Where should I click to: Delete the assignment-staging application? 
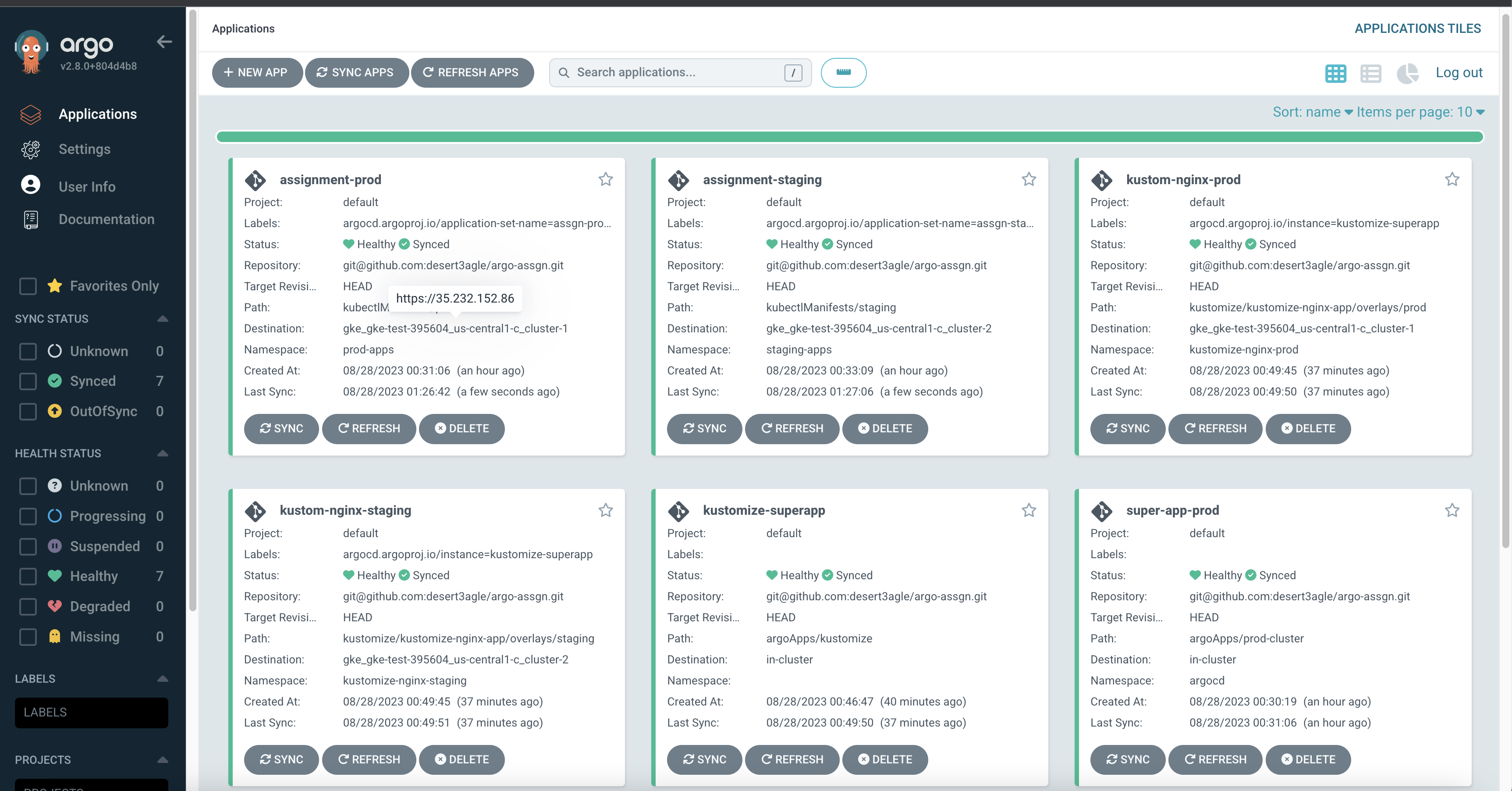click(884, 428)
